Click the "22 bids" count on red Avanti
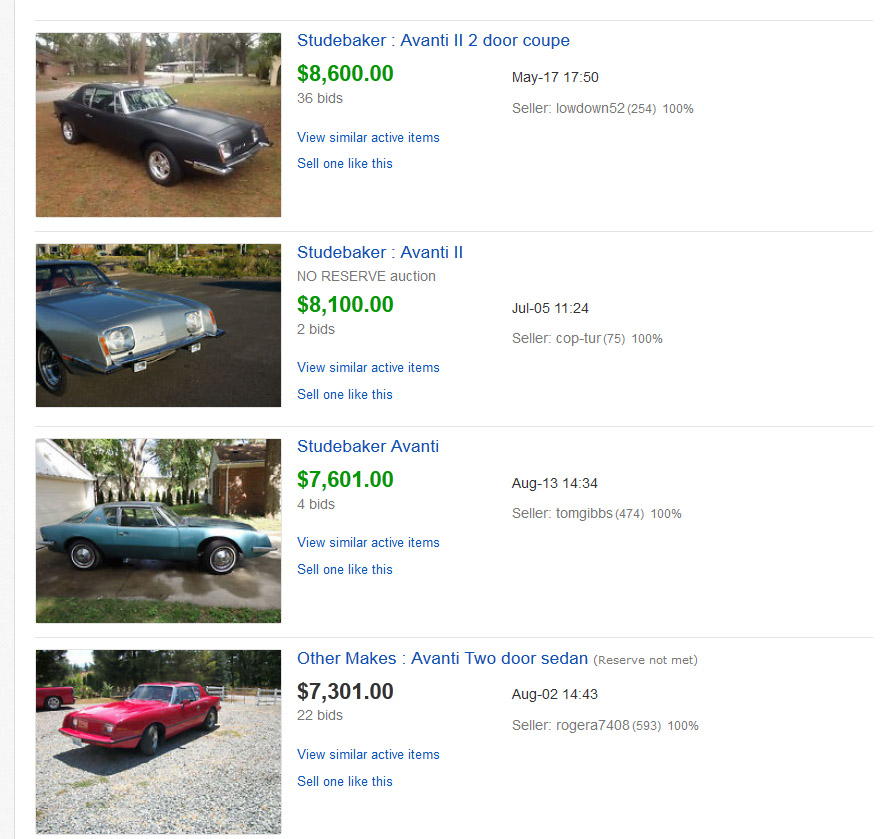The image size is (887, 839). click(320, 715)
